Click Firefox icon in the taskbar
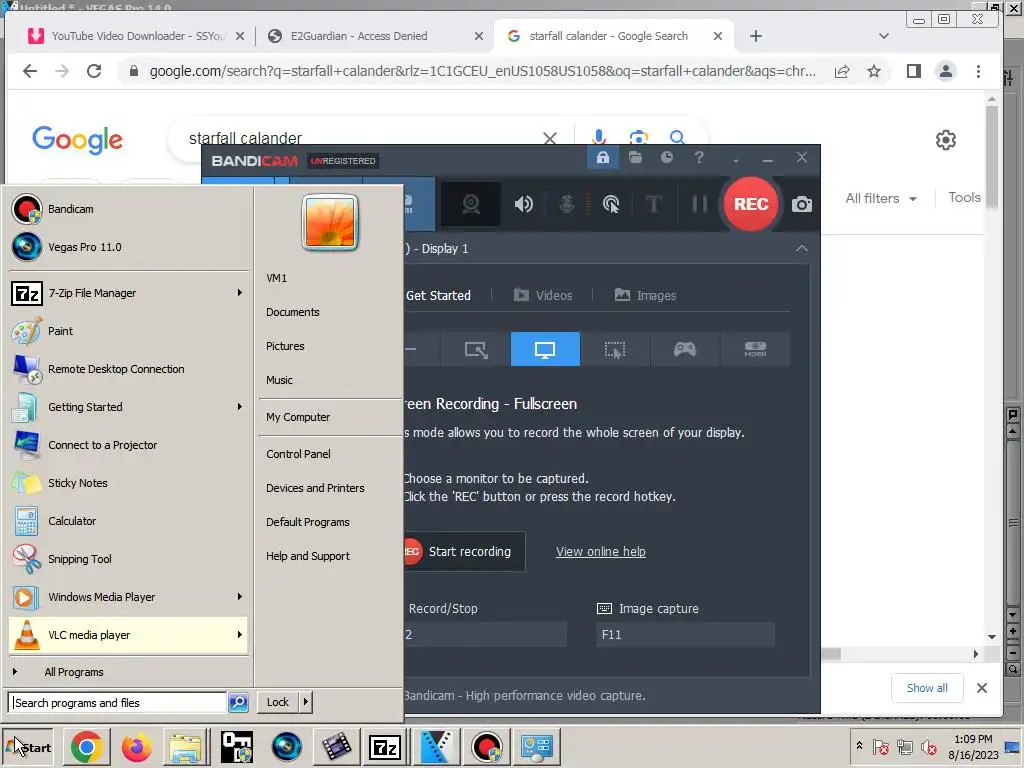 [x=136, y=747]
